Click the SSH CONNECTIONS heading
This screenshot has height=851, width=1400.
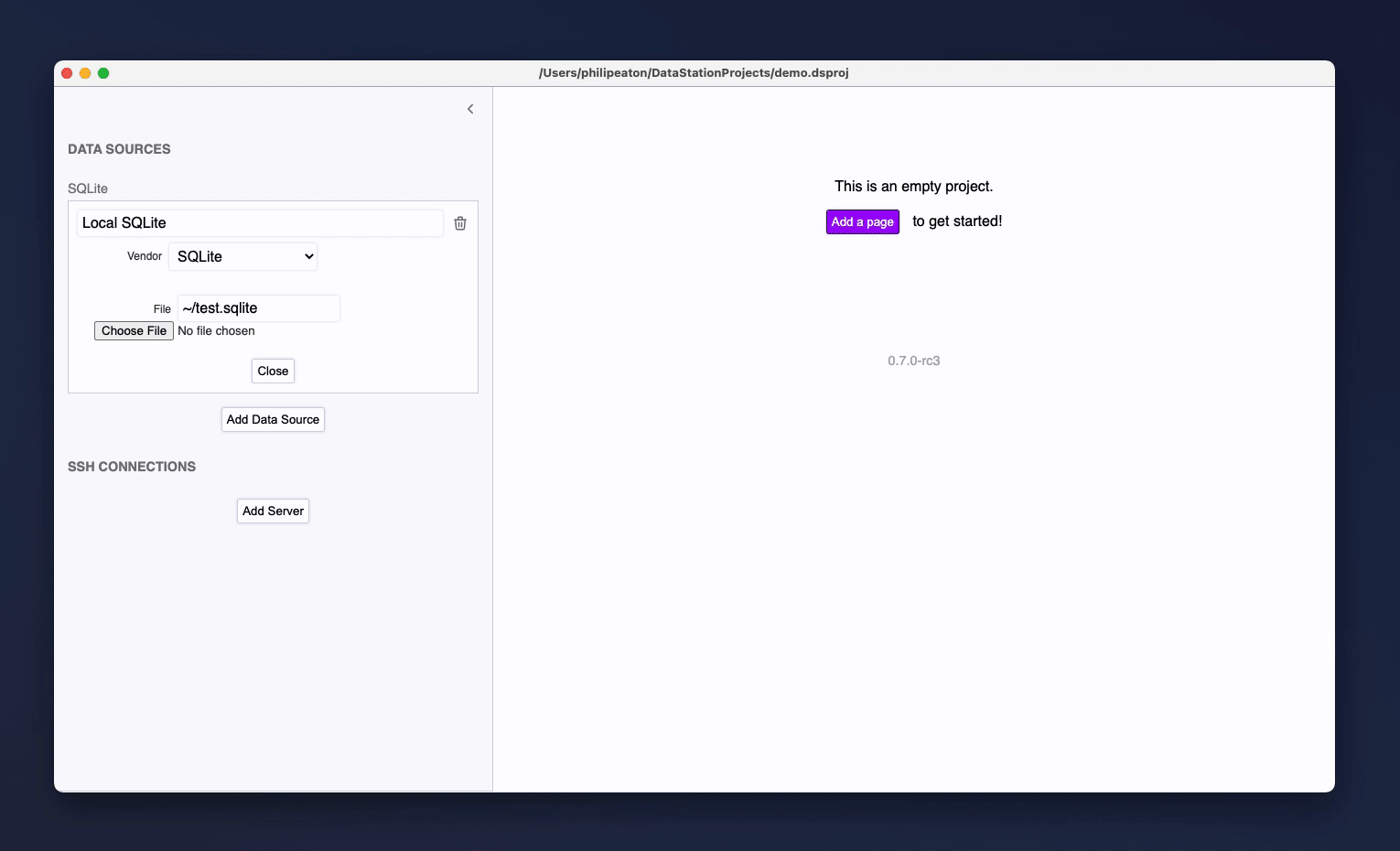(132, 467)
